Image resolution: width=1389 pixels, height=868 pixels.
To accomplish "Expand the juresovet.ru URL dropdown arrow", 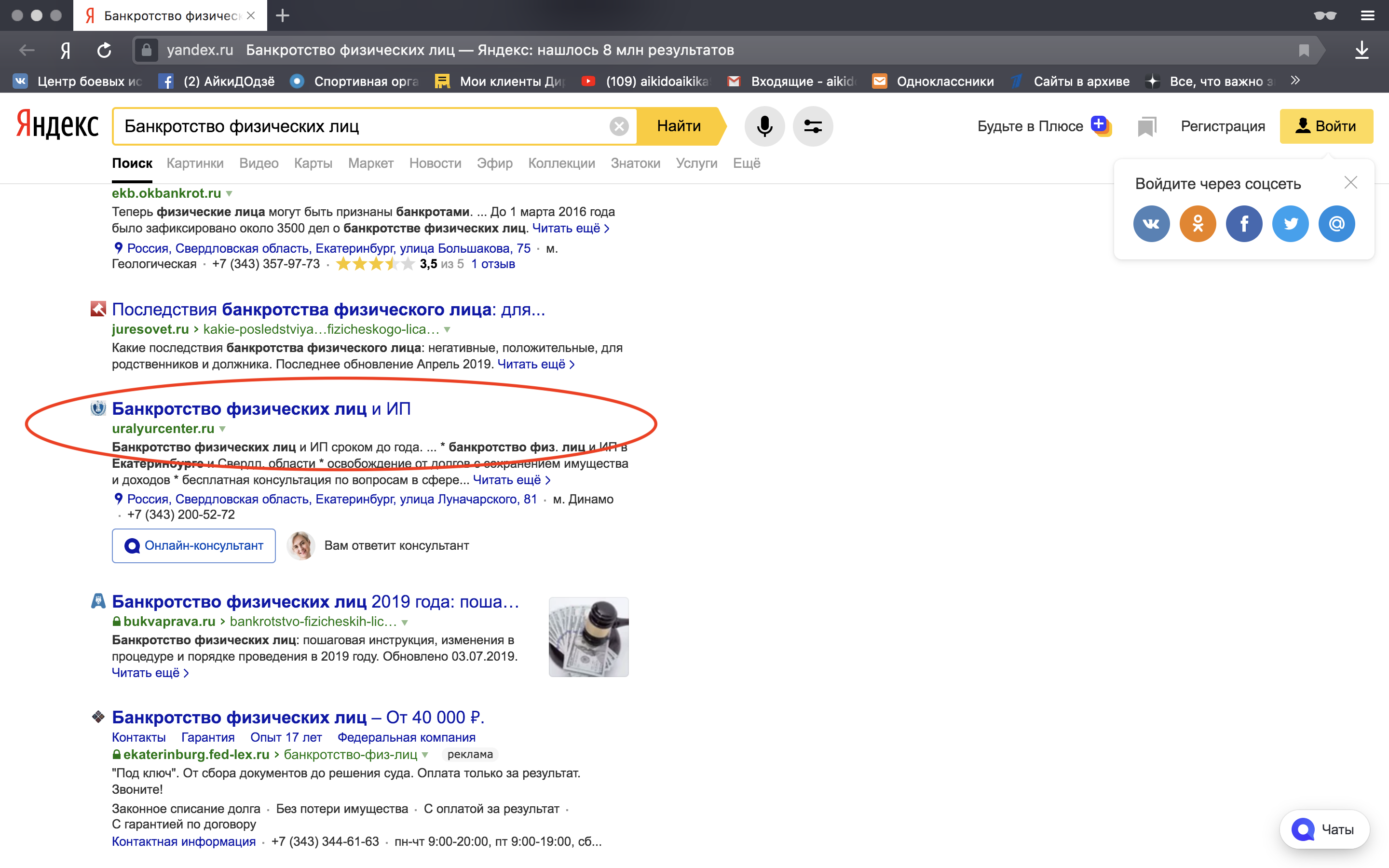I will tap(448, 329).
